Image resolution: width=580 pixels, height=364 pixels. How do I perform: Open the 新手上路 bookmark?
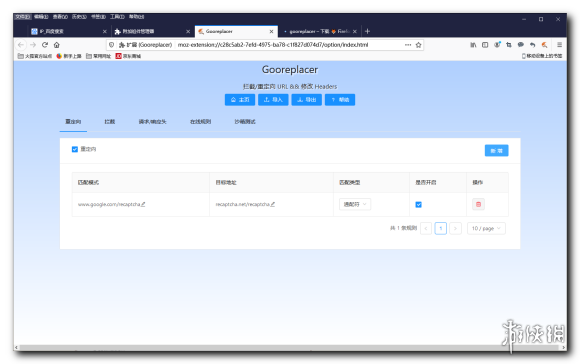[69, 56]
